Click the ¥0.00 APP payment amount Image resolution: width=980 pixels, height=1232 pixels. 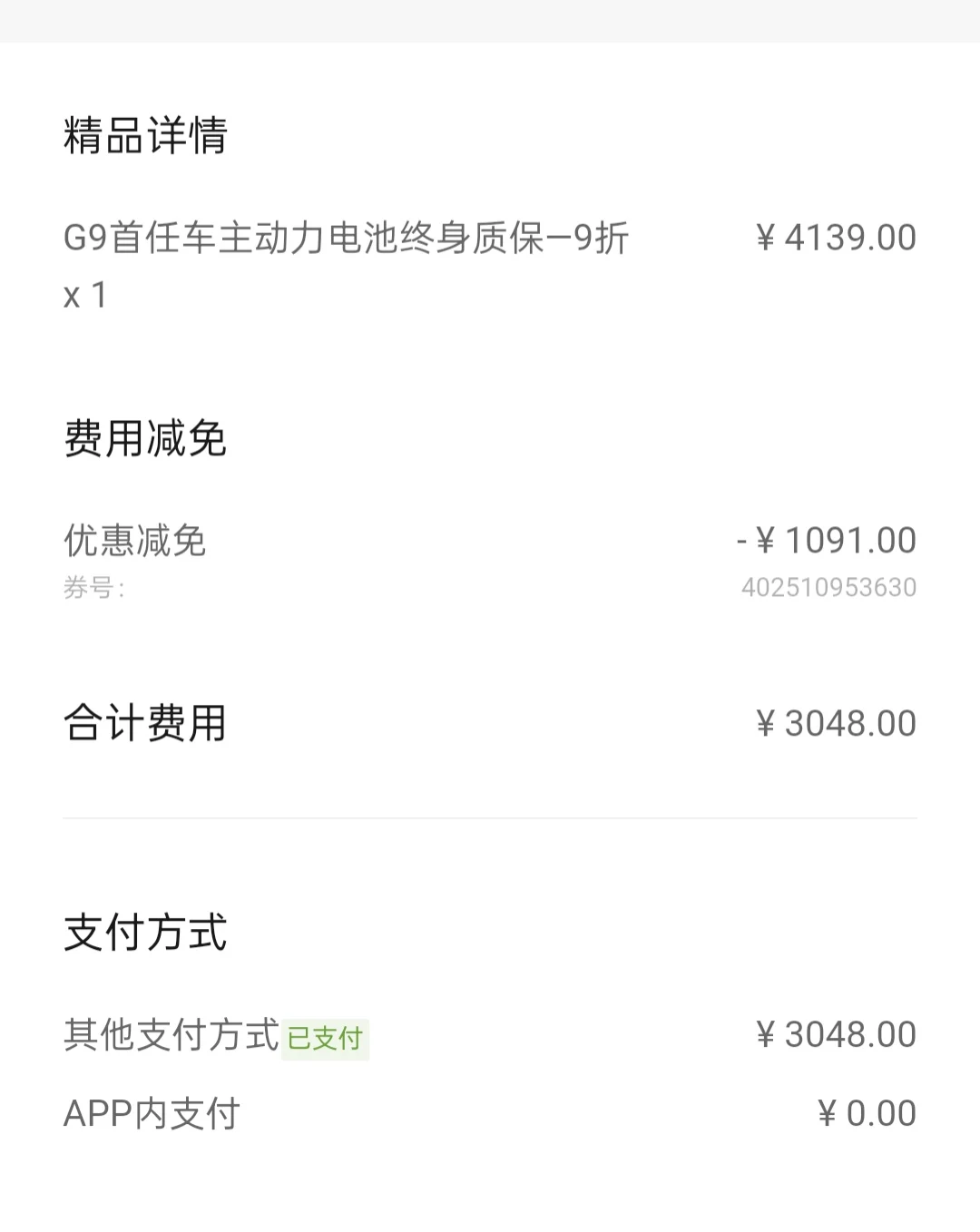click(867, 1113)
